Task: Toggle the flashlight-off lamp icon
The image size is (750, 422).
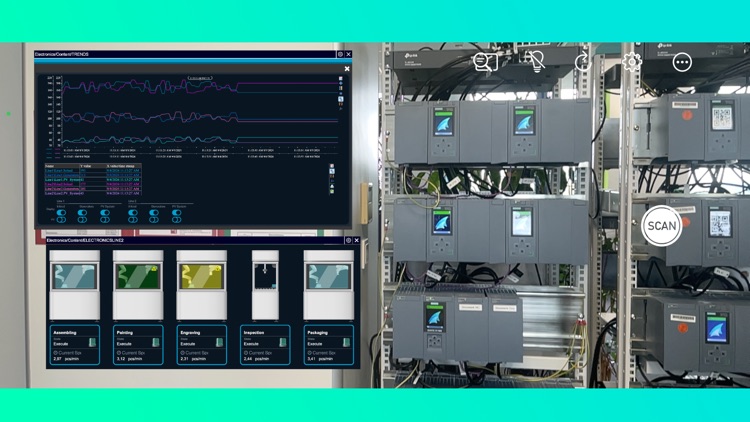Action: 535,62
